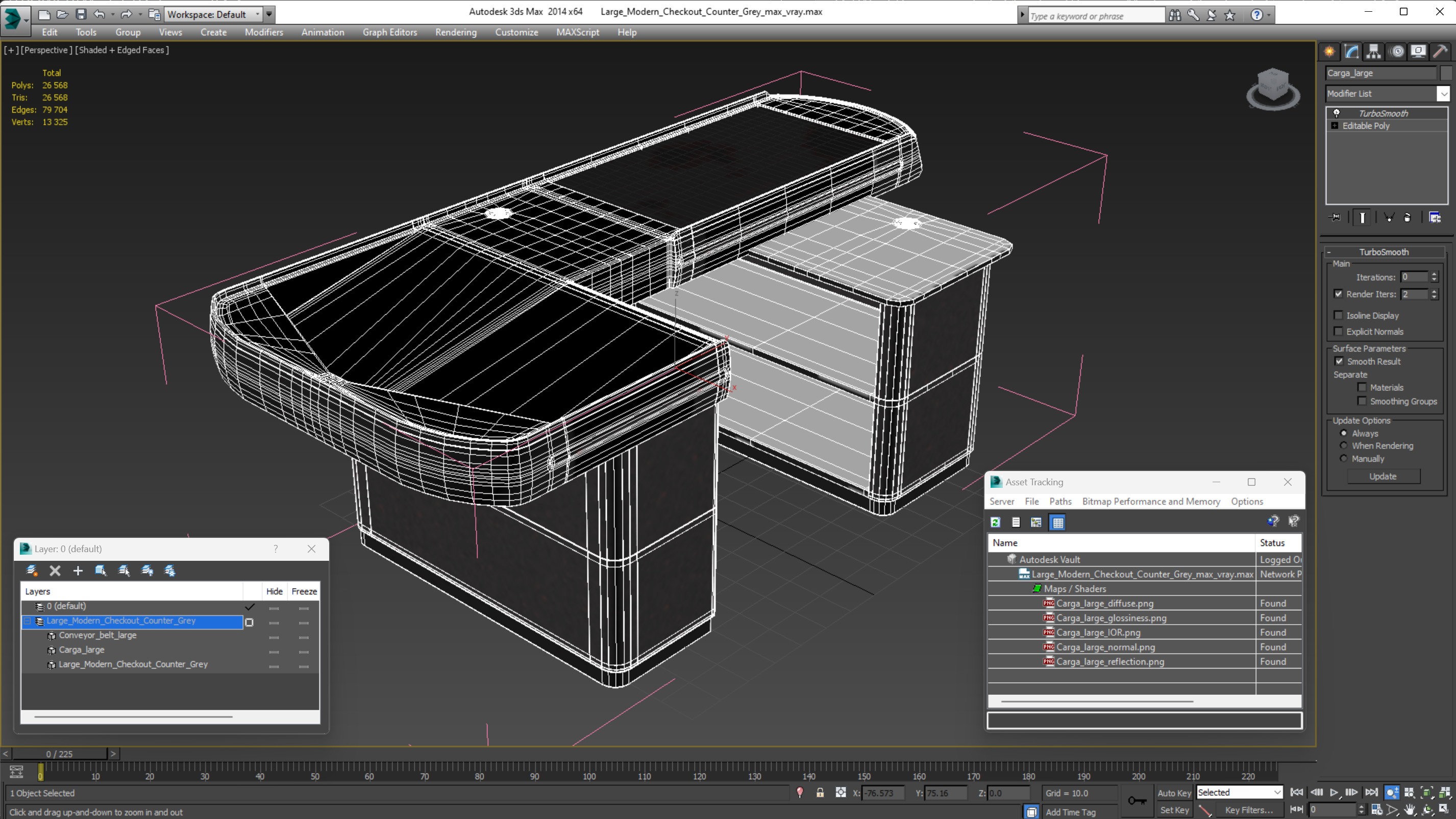
Task: Click the Save File icon in toolbar
Action: (x=81, y=14)
